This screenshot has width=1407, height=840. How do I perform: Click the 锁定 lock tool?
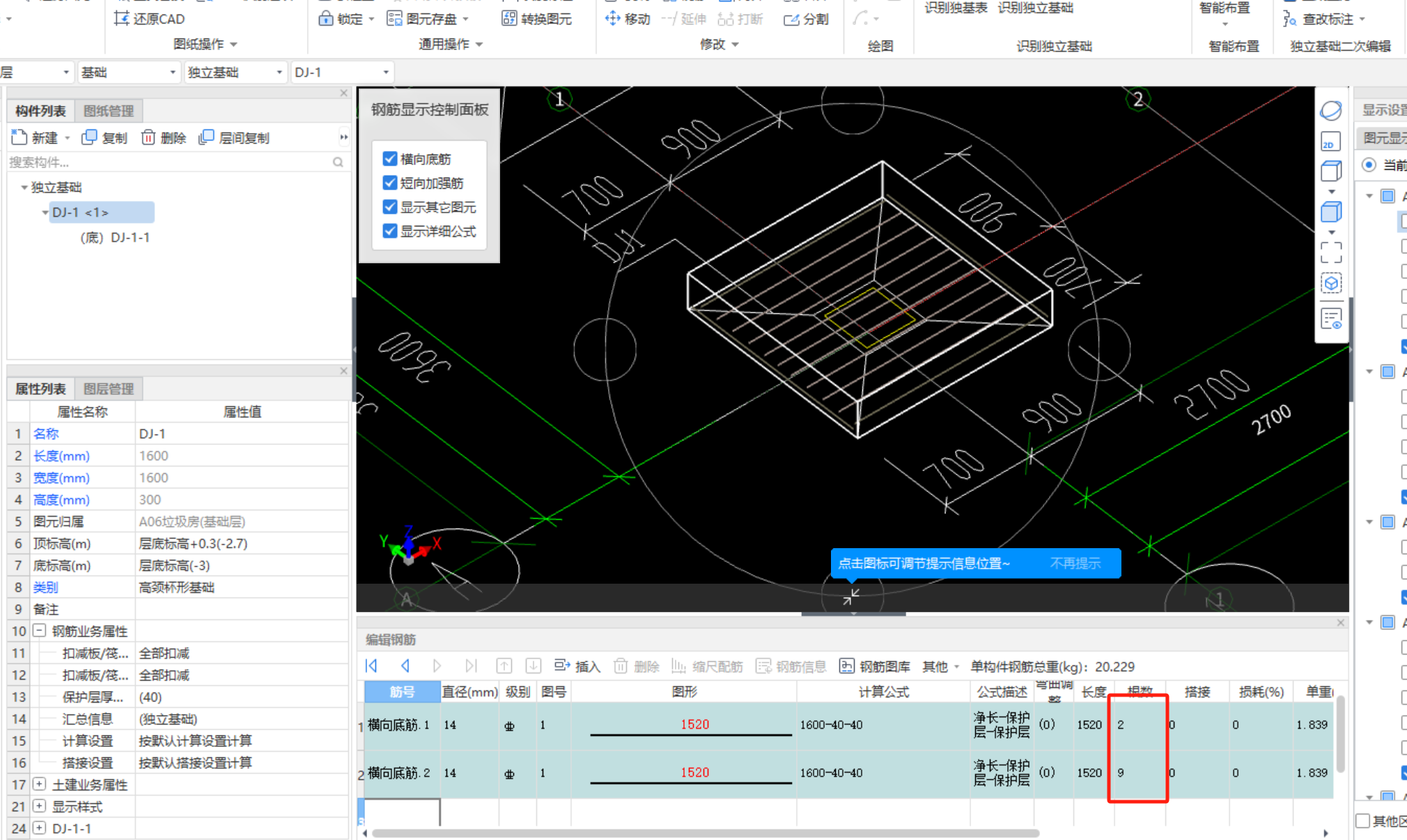point(345,19)
